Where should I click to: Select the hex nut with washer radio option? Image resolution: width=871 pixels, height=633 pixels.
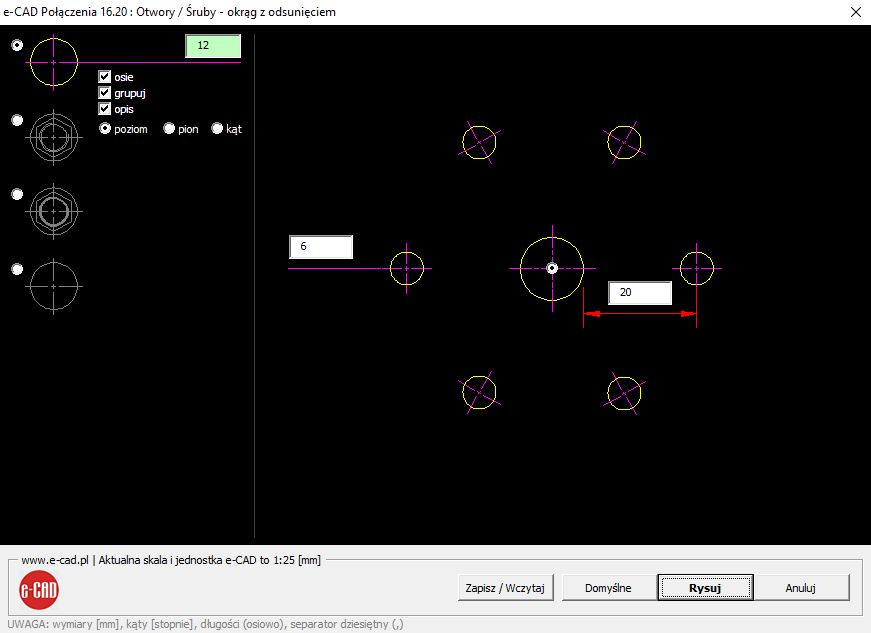point(17,194)
